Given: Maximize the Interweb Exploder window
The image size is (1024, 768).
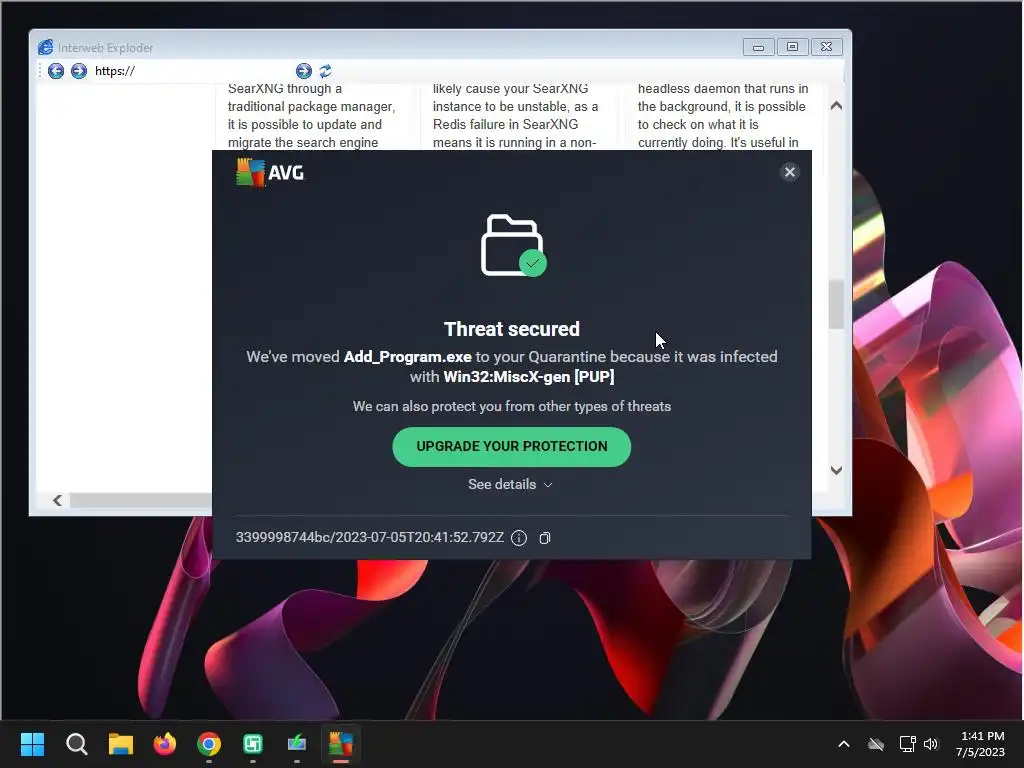Looking at the screenshot, I should (792, 47).
